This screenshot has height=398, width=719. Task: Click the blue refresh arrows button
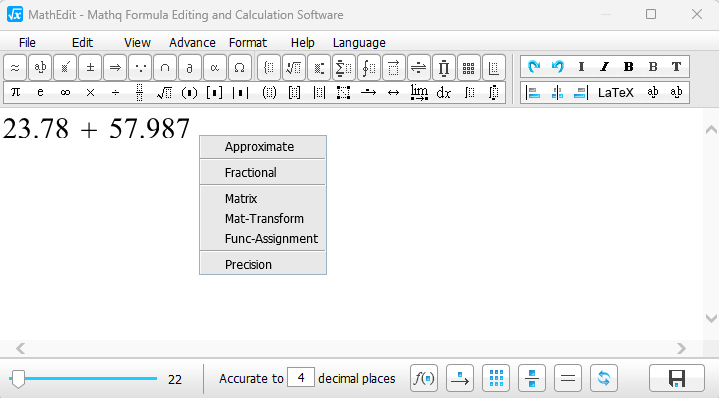pos(604,378)
